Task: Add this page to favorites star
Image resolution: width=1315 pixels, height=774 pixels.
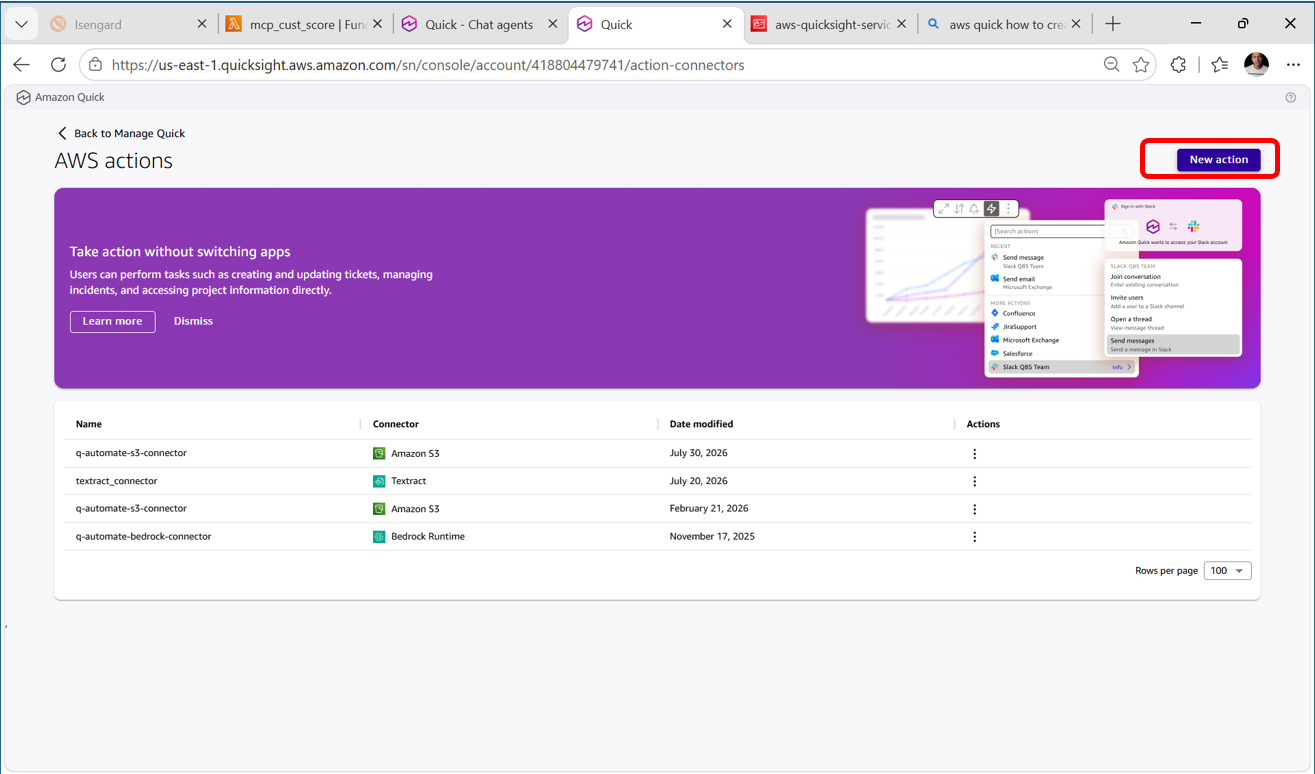Action: tap(1141, 65)
